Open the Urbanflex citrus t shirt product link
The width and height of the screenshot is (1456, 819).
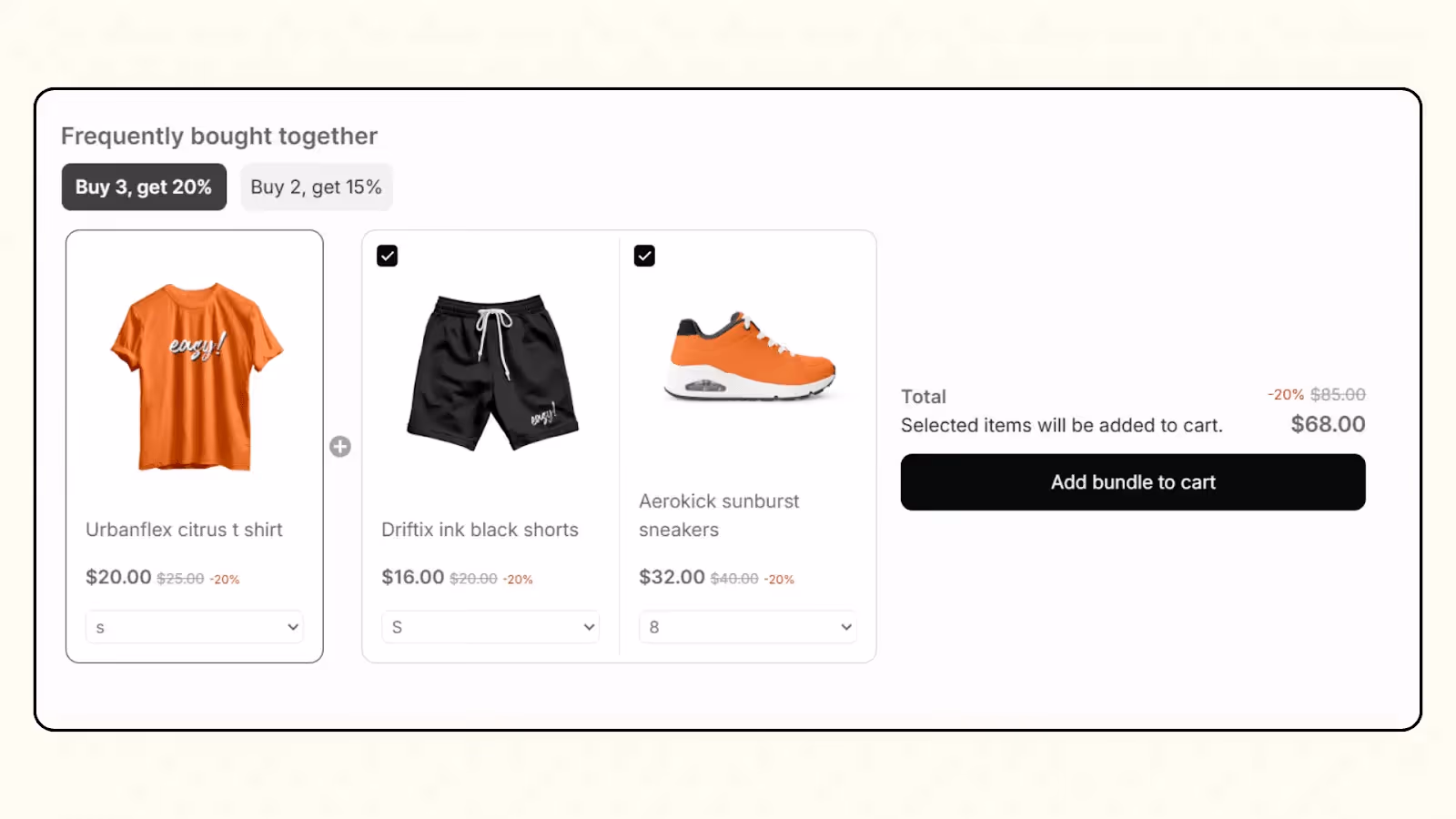tap(184, 529)
